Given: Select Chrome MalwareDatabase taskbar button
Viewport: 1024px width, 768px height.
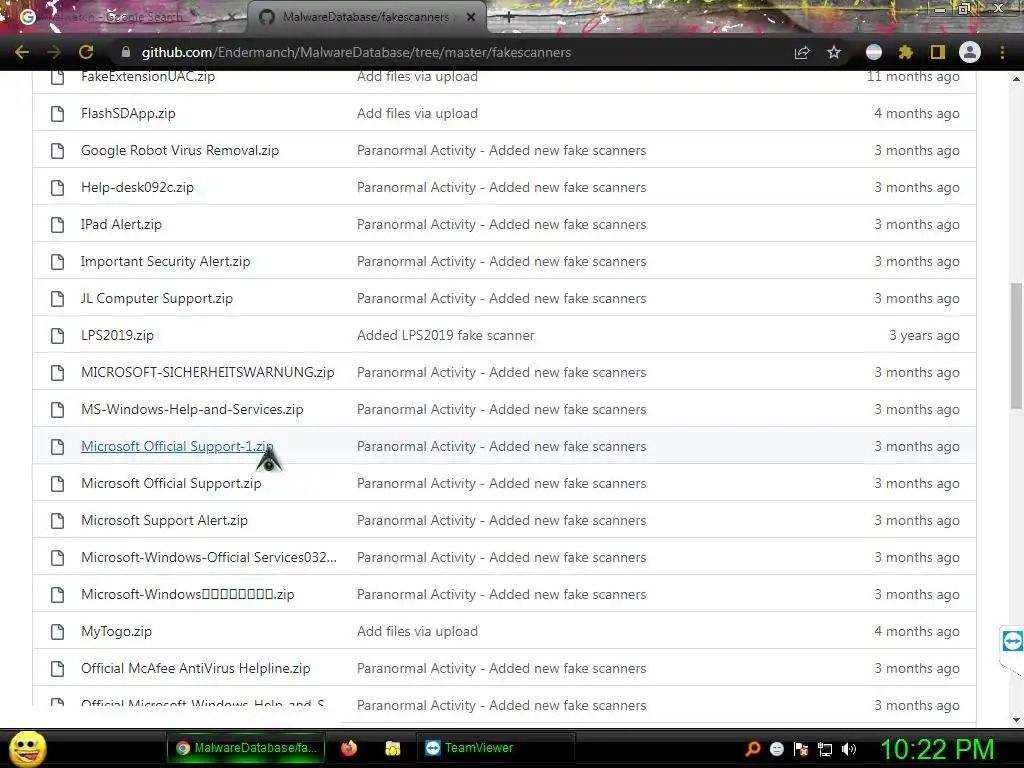Looking at the screenshot, I should pyautogui.click(x=248, y=748).
